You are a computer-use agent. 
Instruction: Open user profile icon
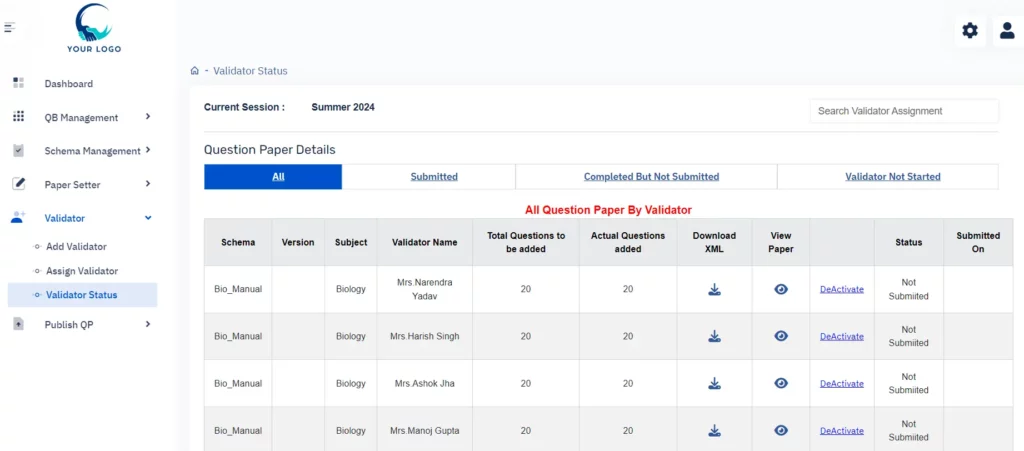(x=1008, y=30)
